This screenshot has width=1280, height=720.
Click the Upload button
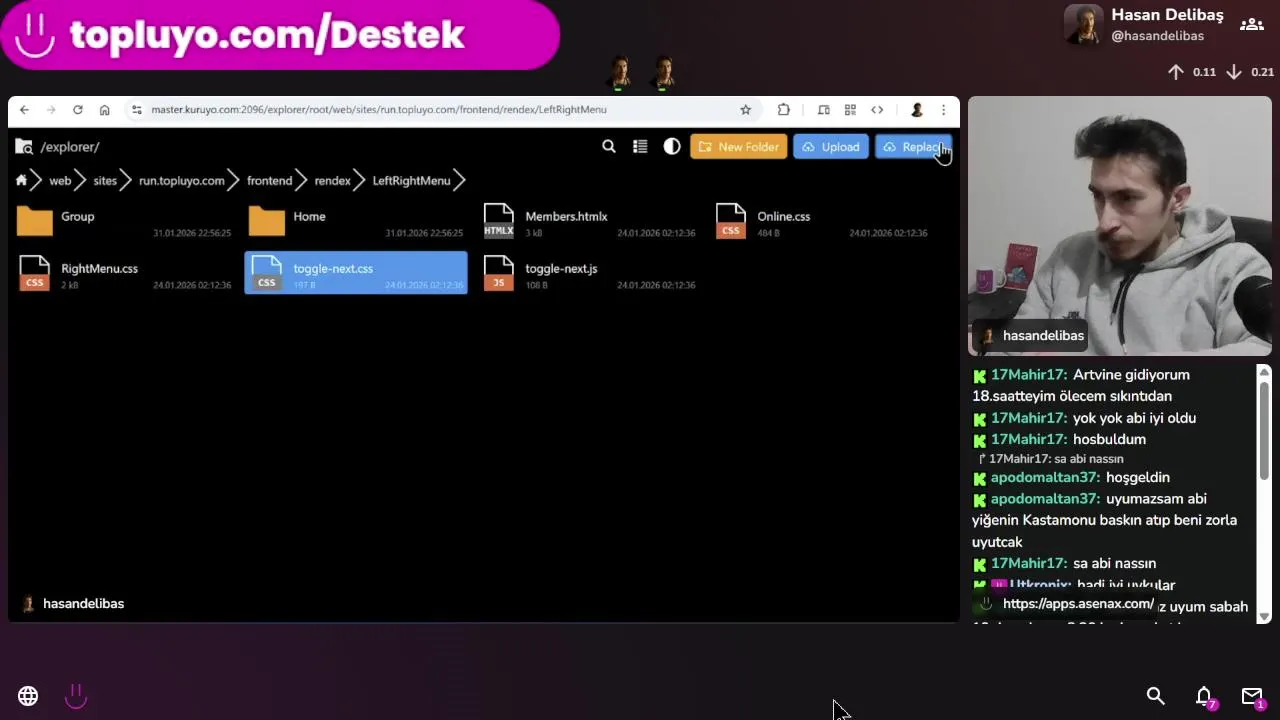831,147
